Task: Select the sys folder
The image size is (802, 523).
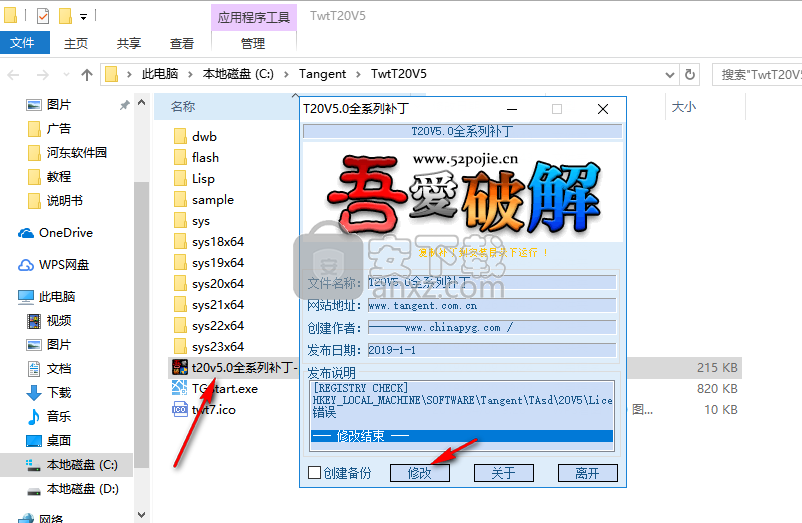Action: click(200, 221)
